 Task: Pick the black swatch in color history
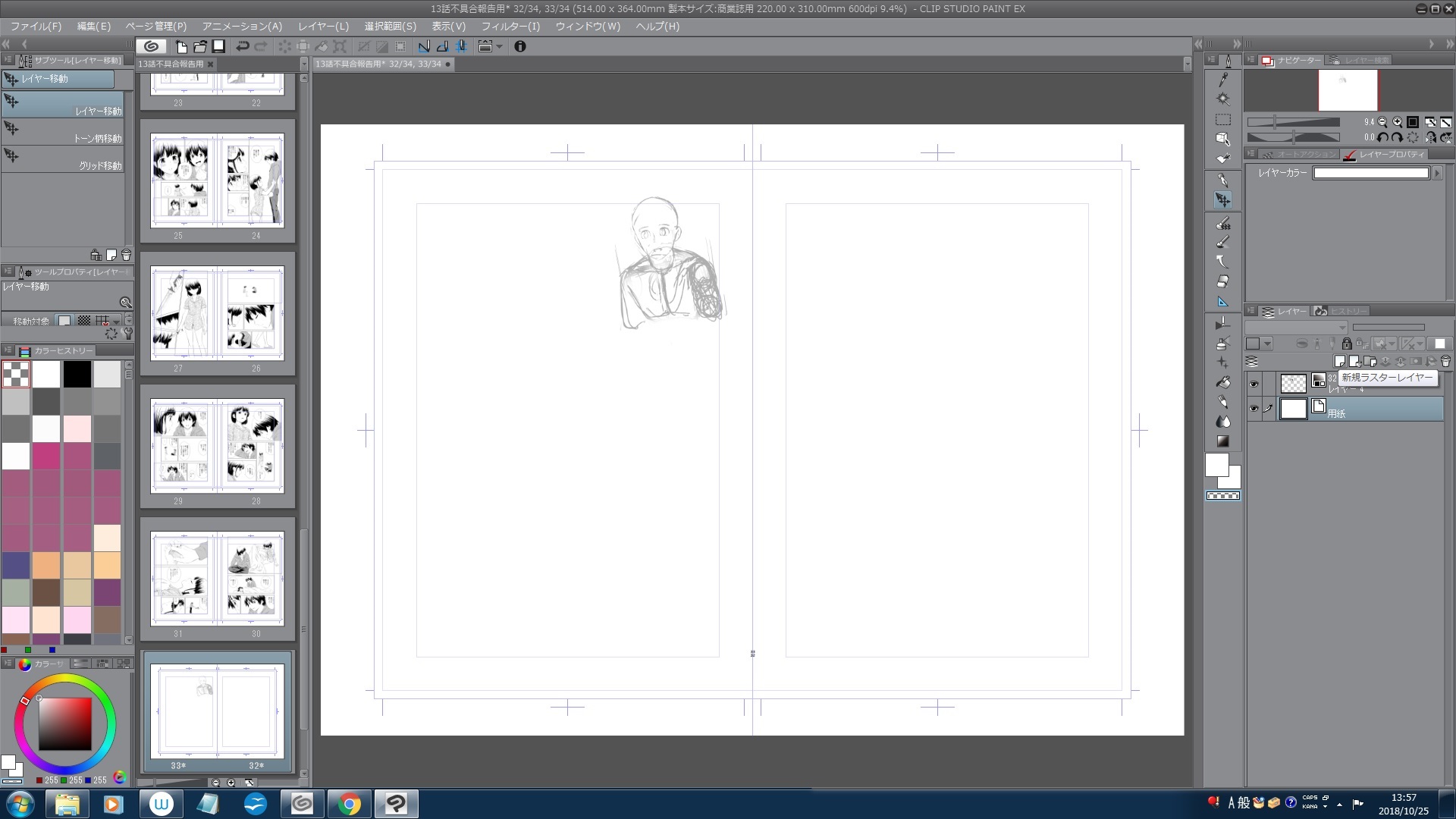77,374
